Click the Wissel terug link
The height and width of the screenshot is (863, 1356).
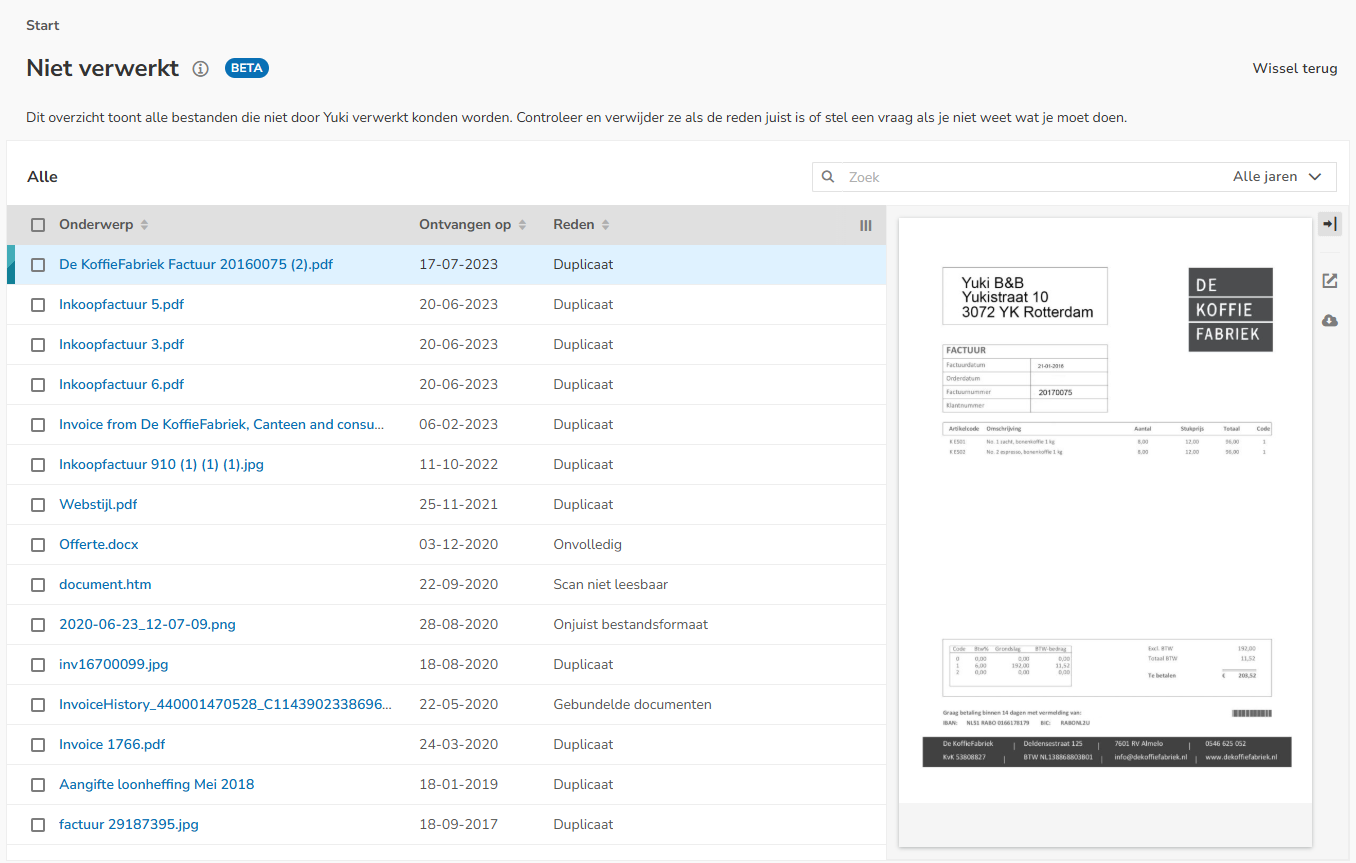[1295, 69]
